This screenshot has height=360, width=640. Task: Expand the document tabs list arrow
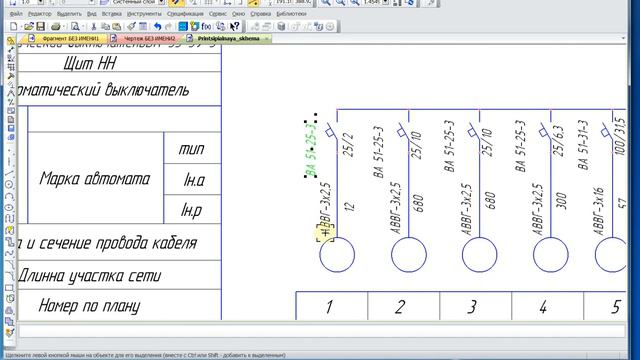point(623,38)
